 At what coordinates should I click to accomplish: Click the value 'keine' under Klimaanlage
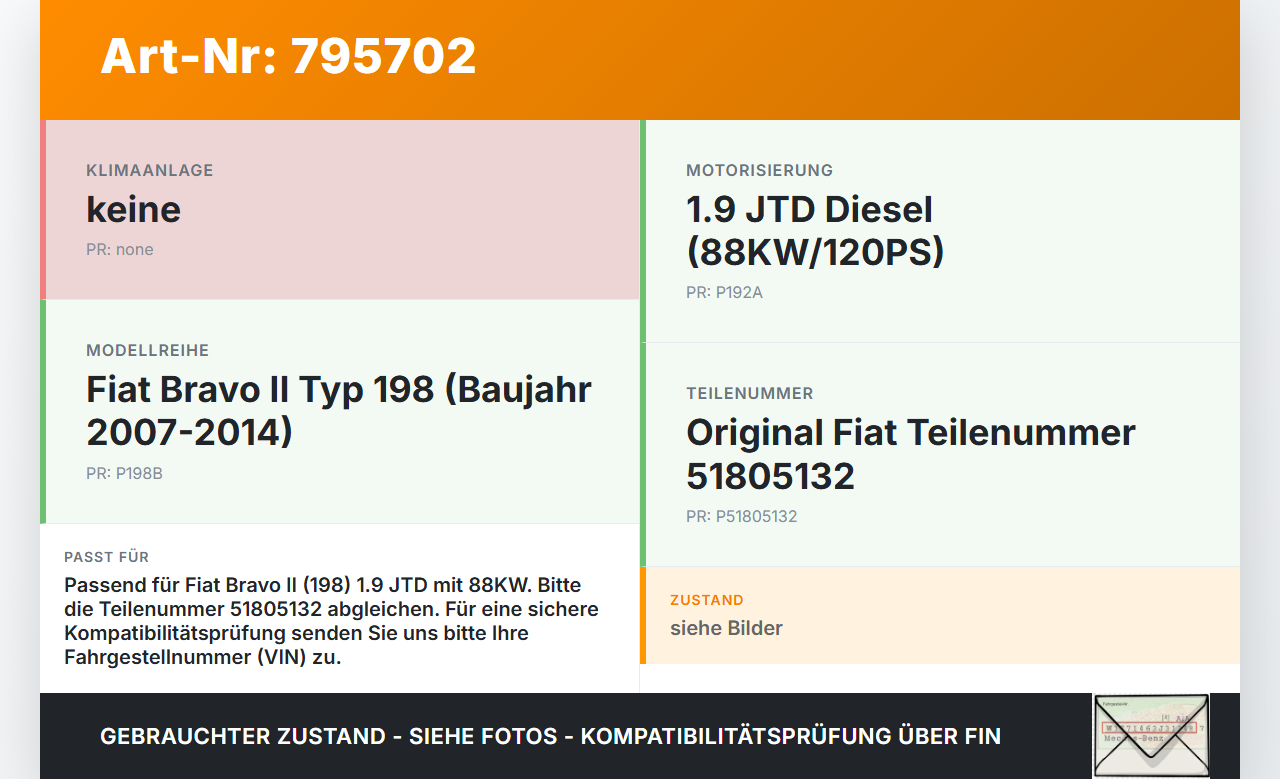pyautogui.click(x=133, y=209)
